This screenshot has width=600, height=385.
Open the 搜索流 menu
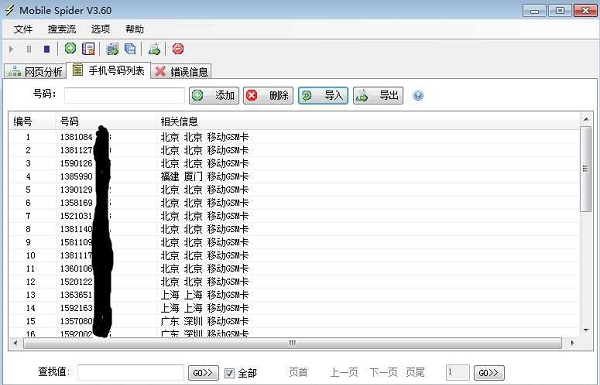tap(62, 29)
